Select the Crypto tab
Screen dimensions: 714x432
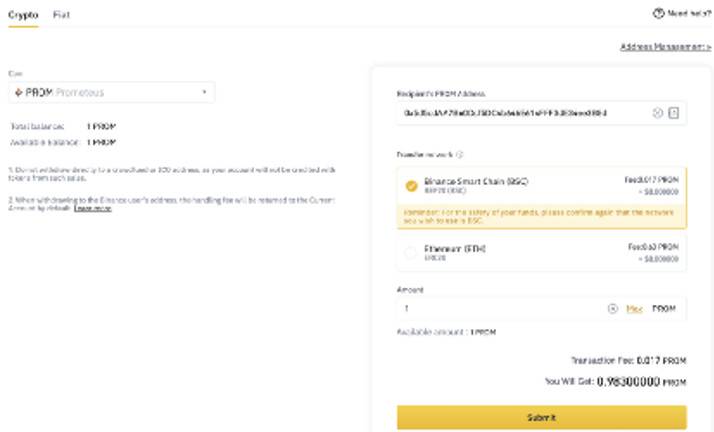click(x=23, y=15)
